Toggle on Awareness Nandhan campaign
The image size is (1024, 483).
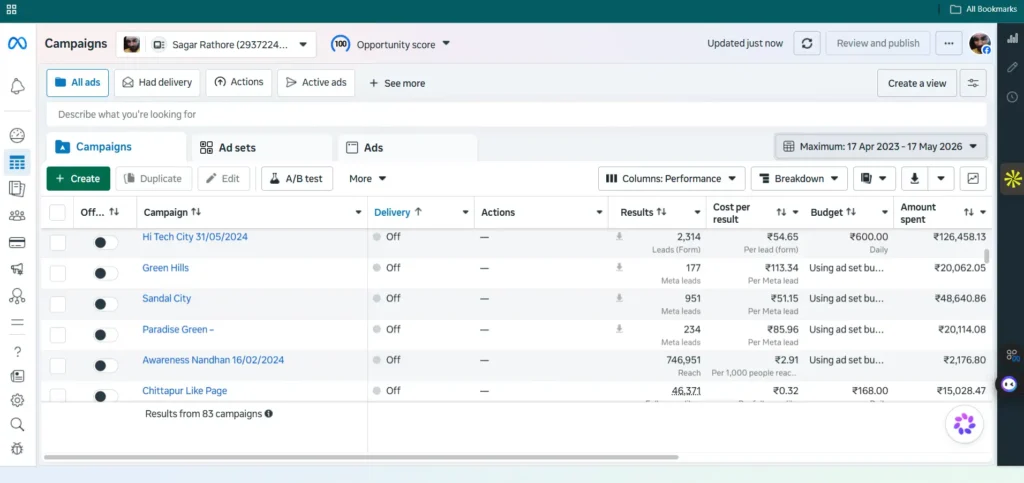pos(106,366)
